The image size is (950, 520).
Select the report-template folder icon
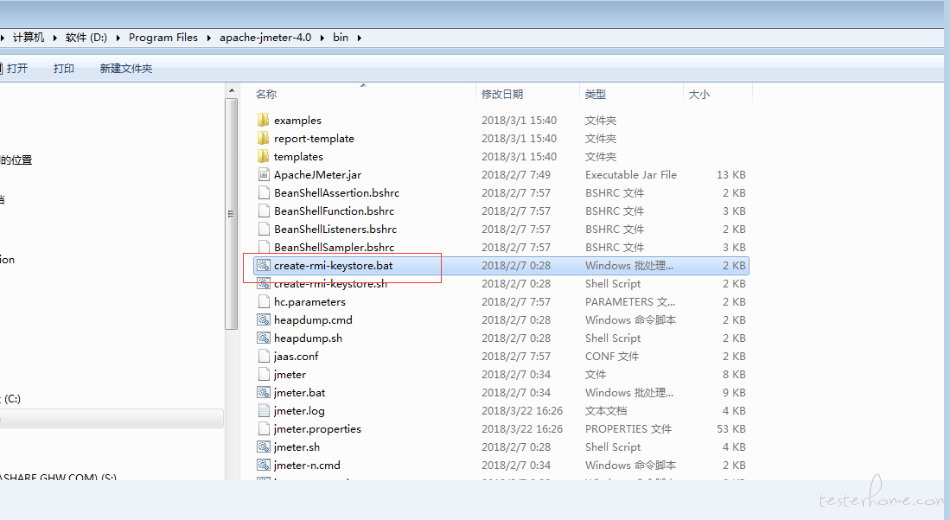(263, 138)
